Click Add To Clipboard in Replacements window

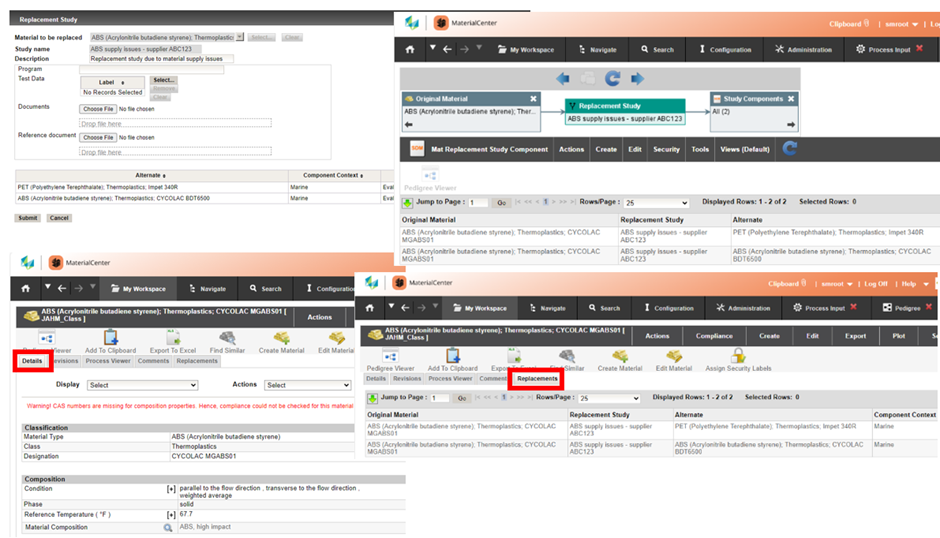(453, 360)
